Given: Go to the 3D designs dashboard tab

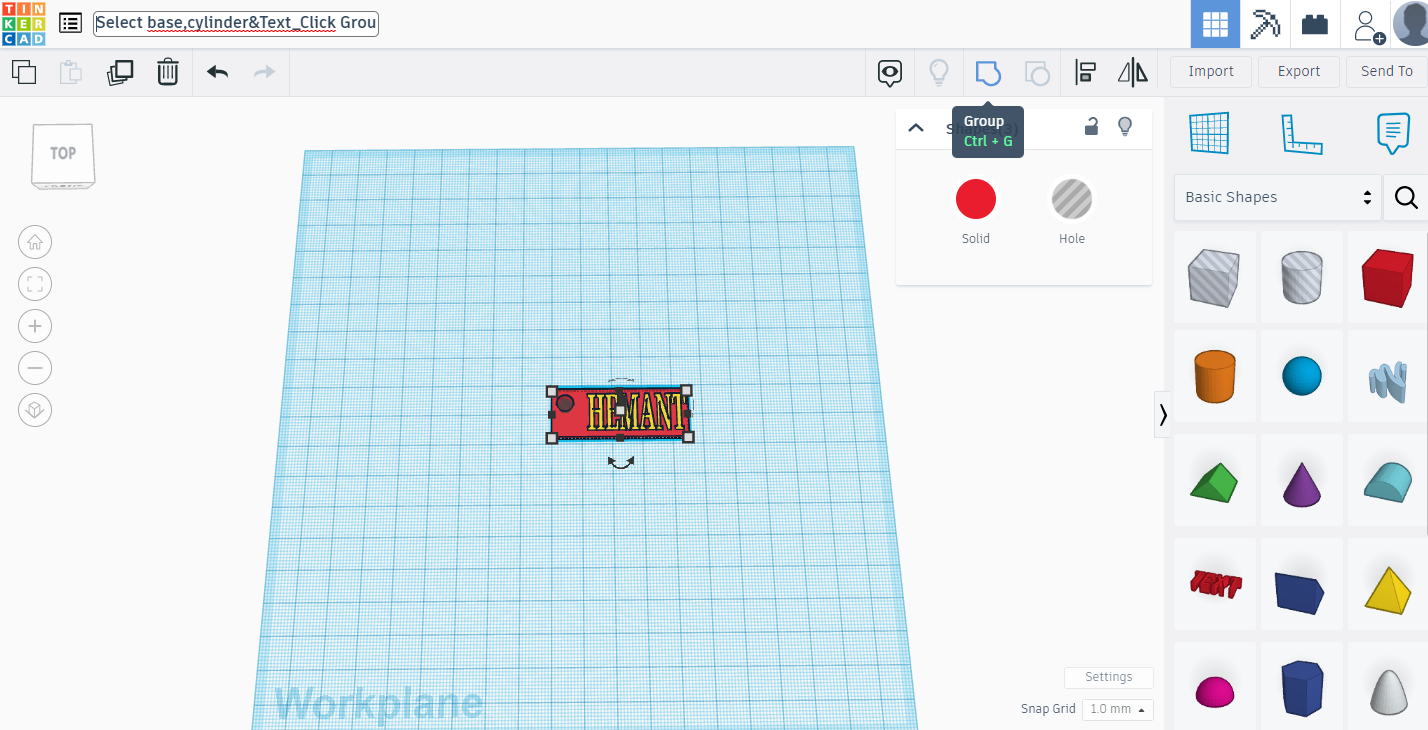Looking at the screenshot, I should tap(1214, 22).
